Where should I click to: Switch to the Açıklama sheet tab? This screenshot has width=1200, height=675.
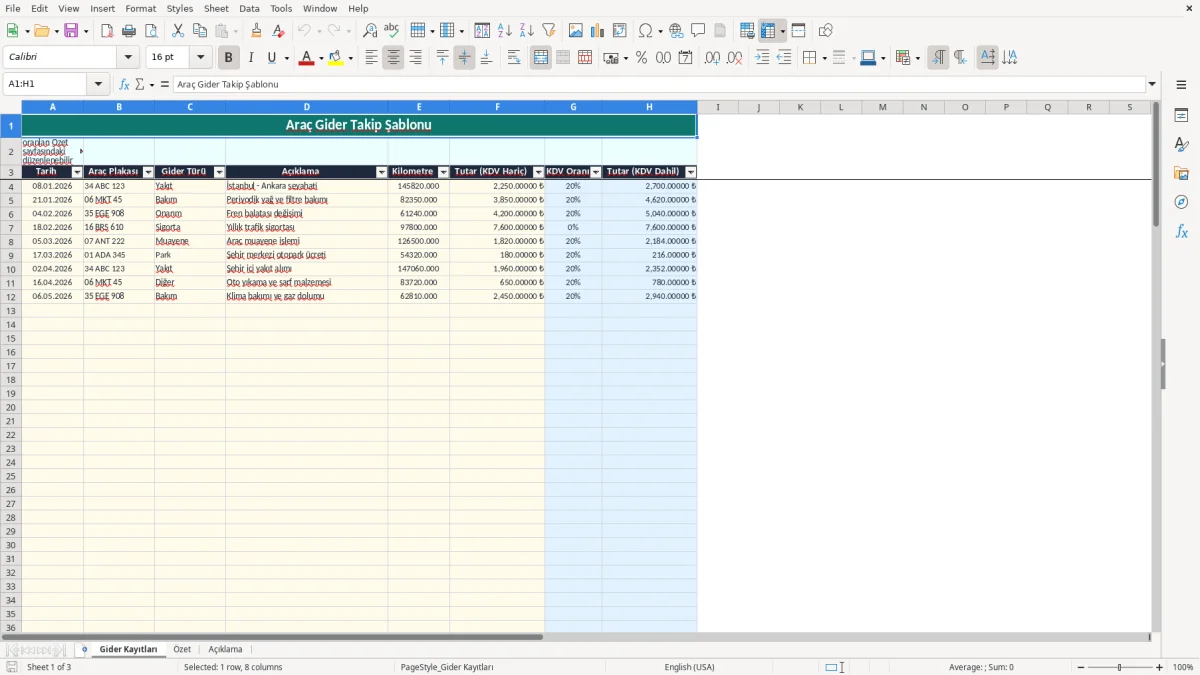(225, 650)
